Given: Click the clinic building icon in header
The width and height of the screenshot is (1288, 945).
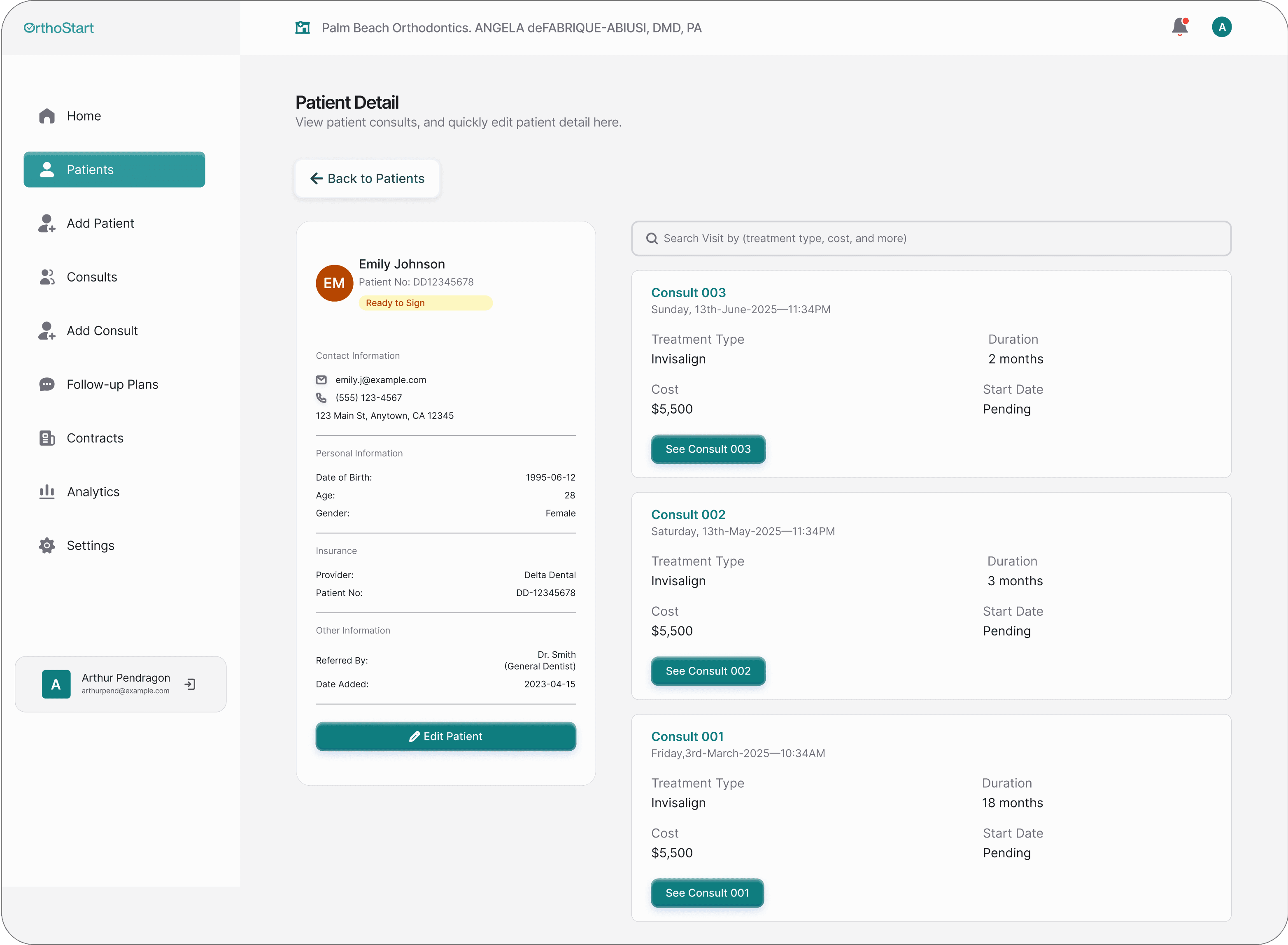Looking at the screenshot, I should (x=303, y=28).
